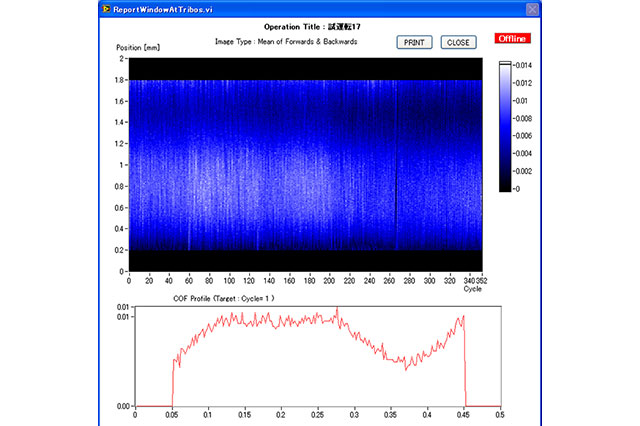The image size is (640, 426).
Task: Click the heatmap's top black band
Action: pyautogui.click(x=300, y=68)
